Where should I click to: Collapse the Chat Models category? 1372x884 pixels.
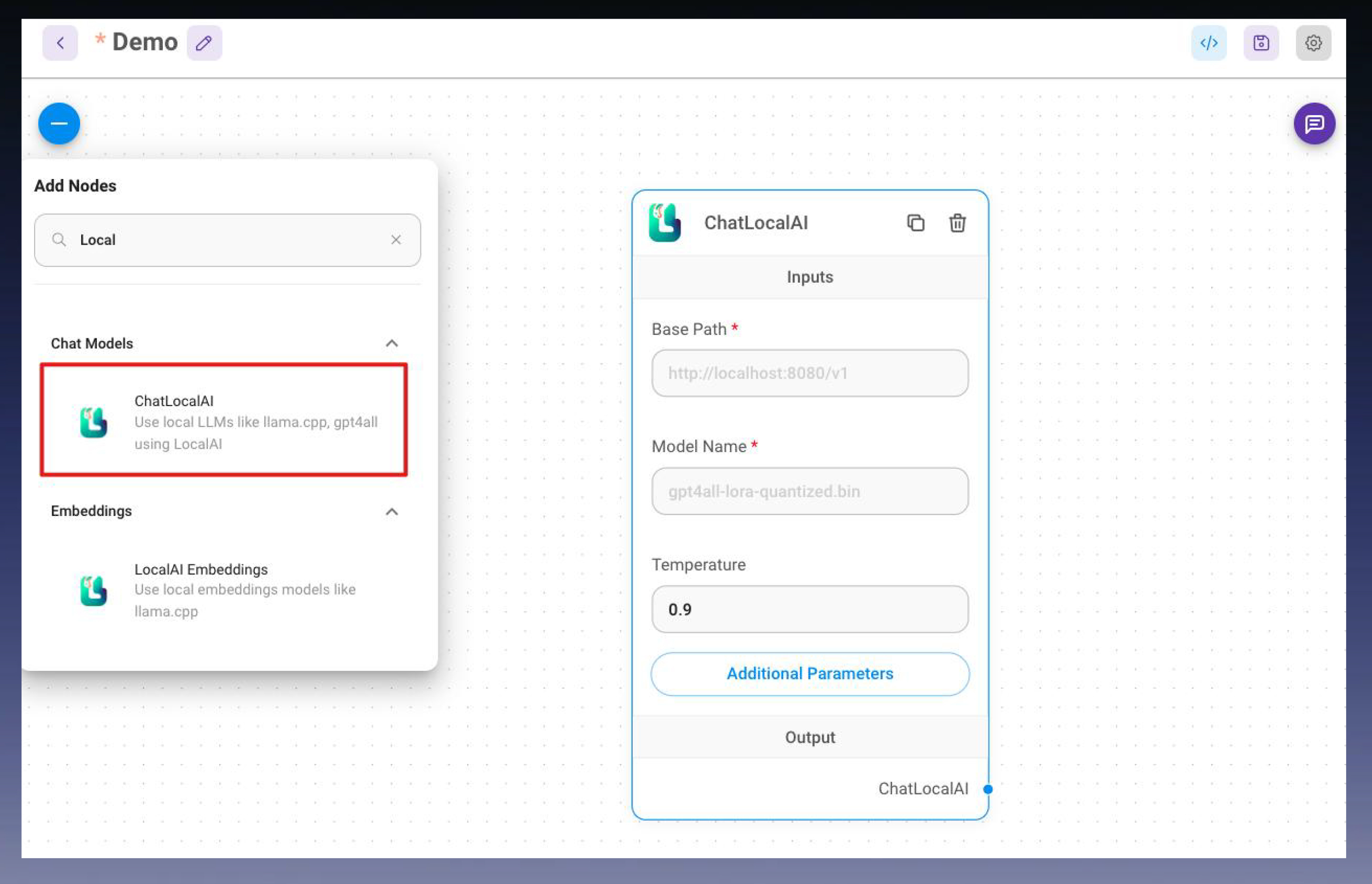(x=392, y=343)
